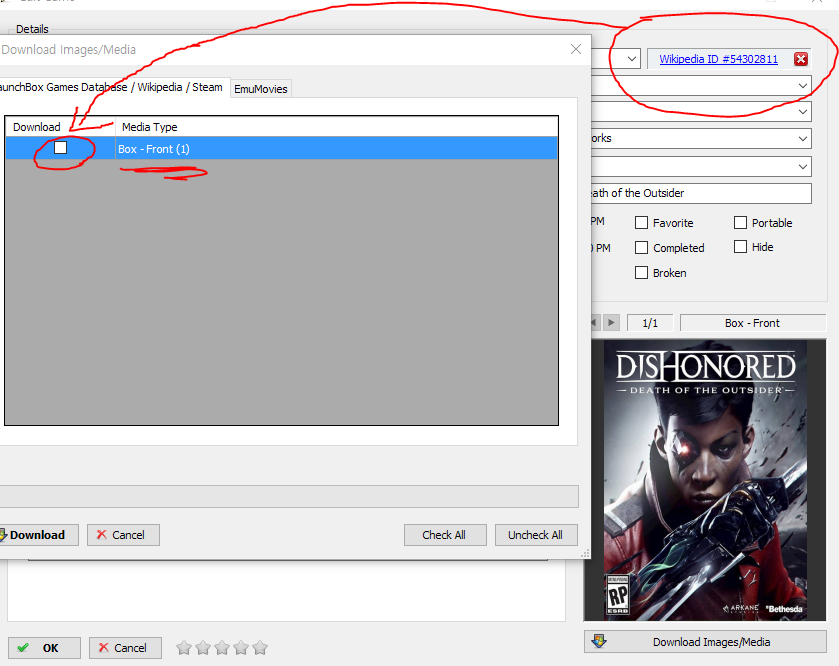839x666 pixels.
Task: Click the Details group label
Action: (32, 29)
